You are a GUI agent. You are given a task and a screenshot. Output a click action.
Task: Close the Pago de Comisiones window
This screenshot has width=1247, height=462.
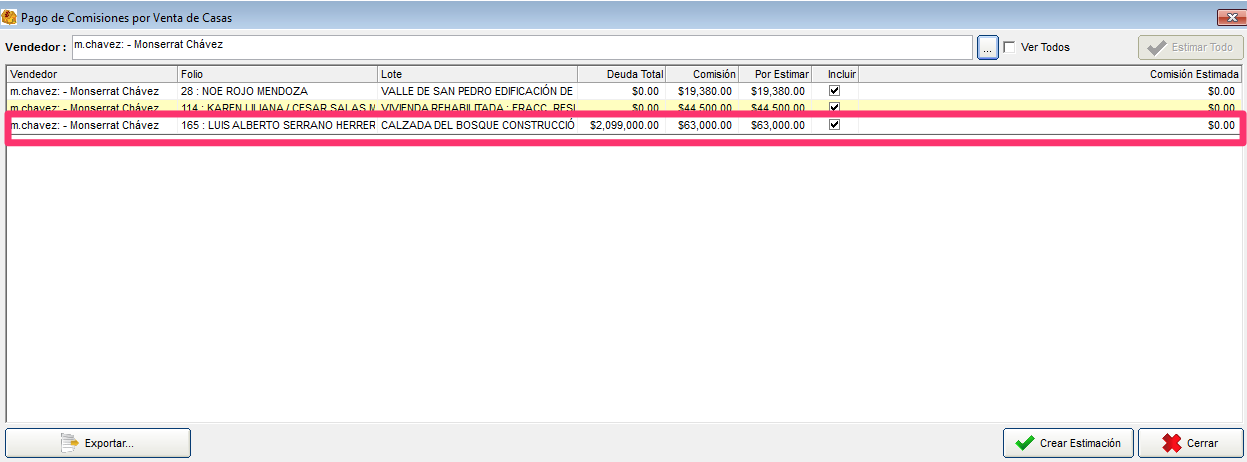(x=1229, y=18)
